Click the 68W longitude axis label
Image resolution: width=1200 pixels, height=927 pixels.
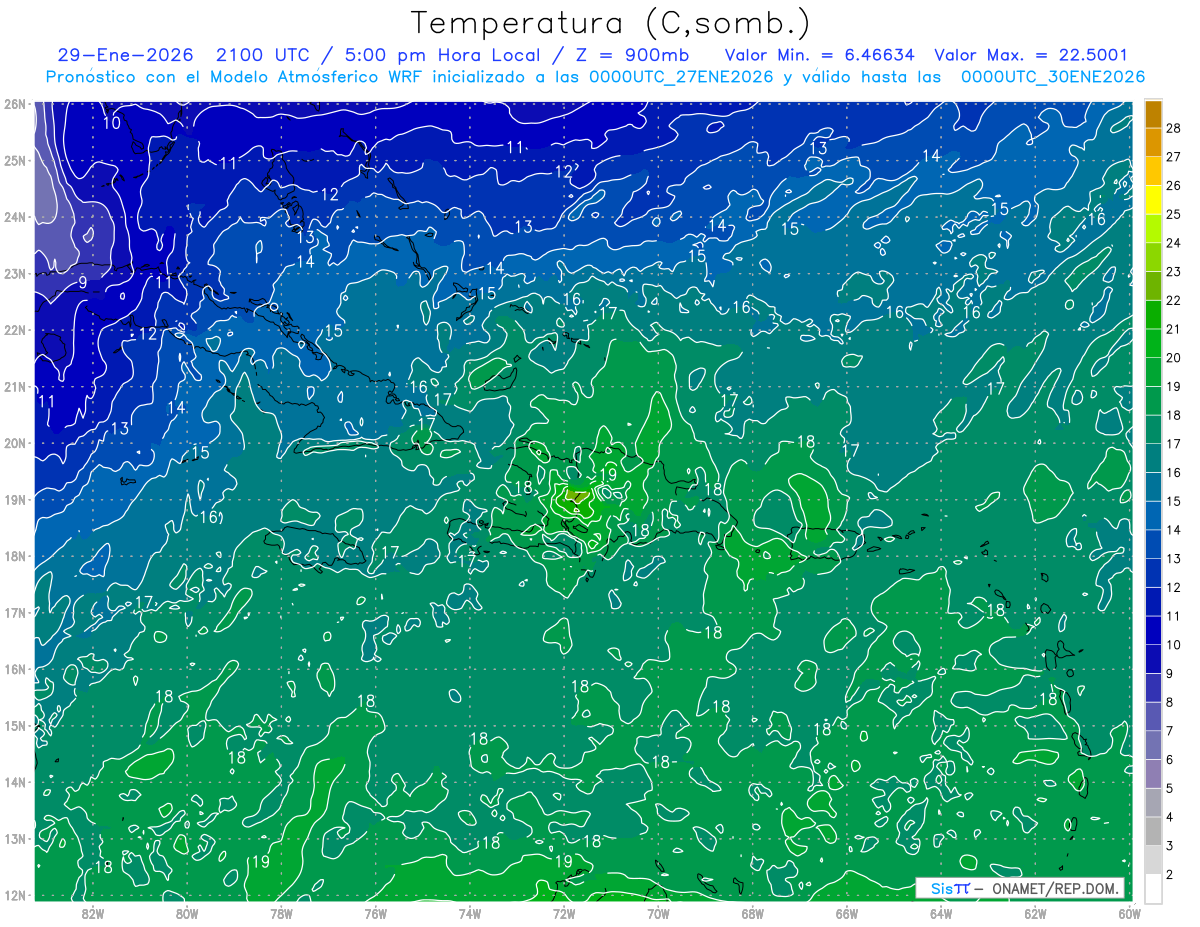pos(753,913)
